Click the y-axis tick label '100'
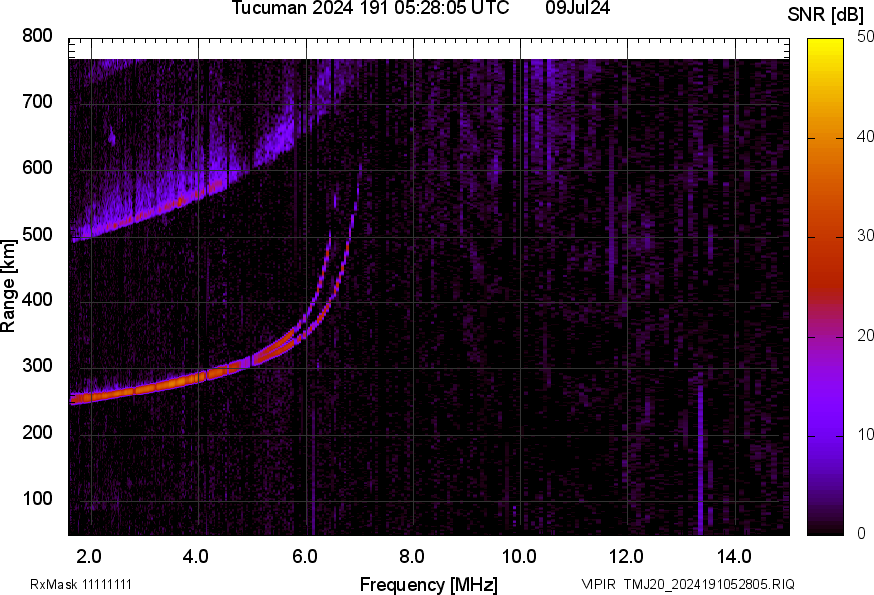Viewport: 874px width, 595px height. 37,498
